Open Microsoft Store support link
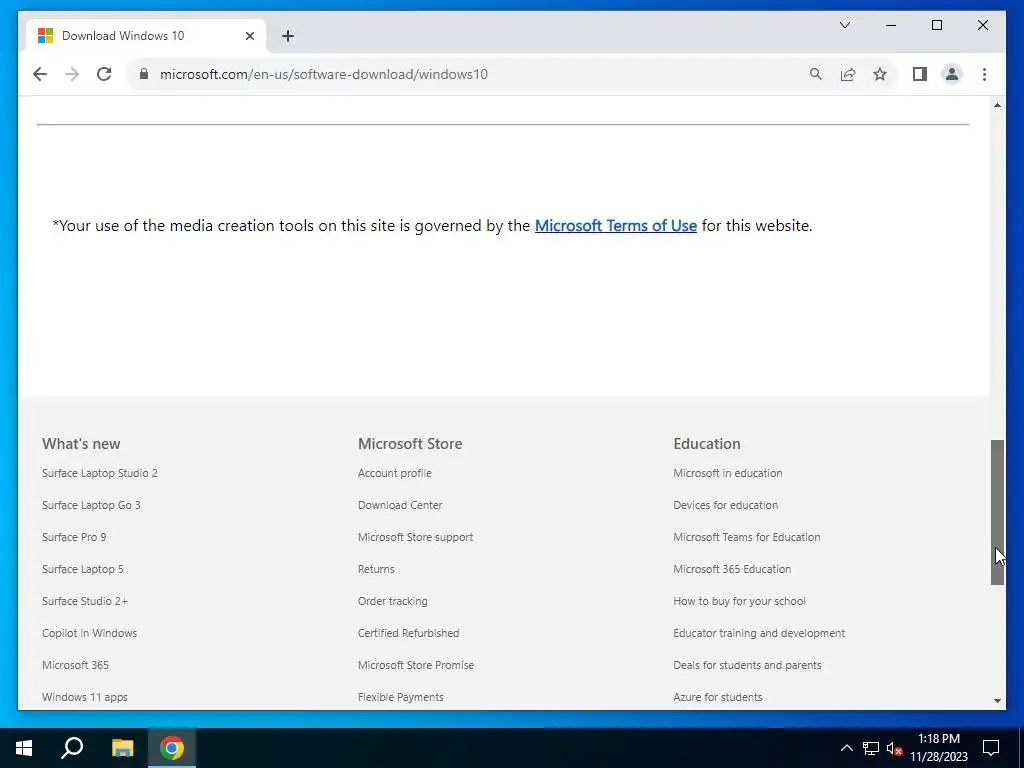Screen dimensions: 1024x768 pyautogui.click(x=415, y=537)
